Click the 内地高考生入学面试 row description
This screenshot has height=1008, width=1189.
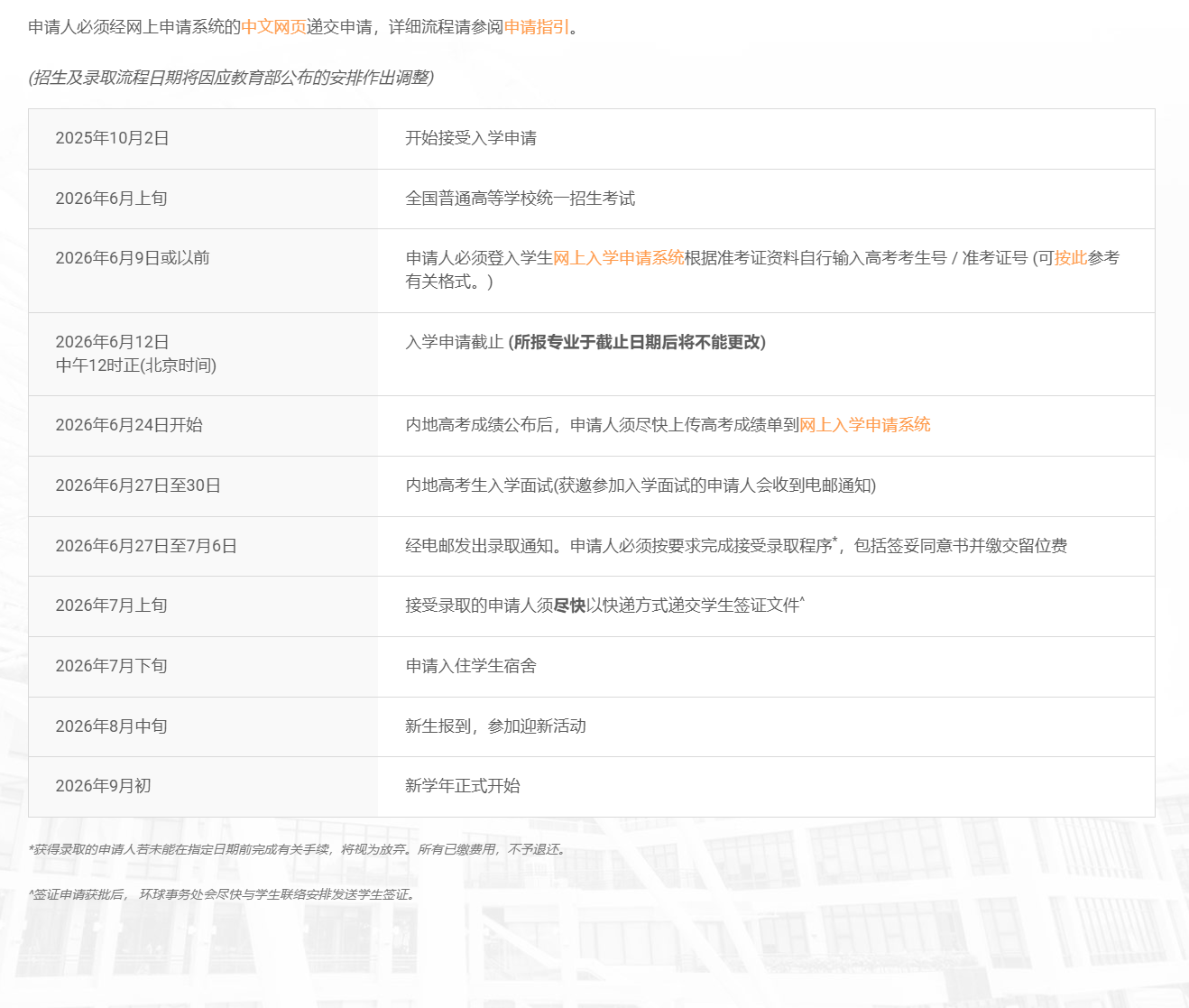[x=640, y=486]
